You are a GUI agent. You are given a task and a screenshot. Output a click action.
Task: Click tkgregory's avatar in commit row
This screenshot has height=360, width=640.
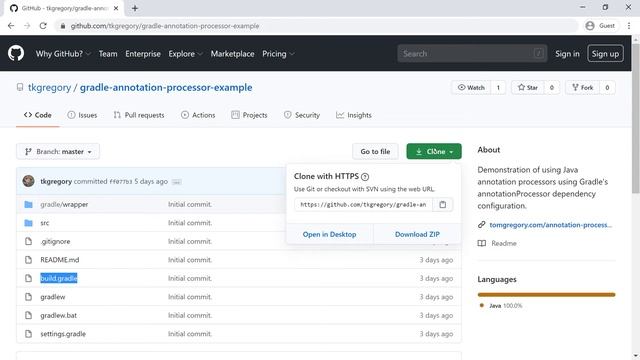[x=29, y=181]
